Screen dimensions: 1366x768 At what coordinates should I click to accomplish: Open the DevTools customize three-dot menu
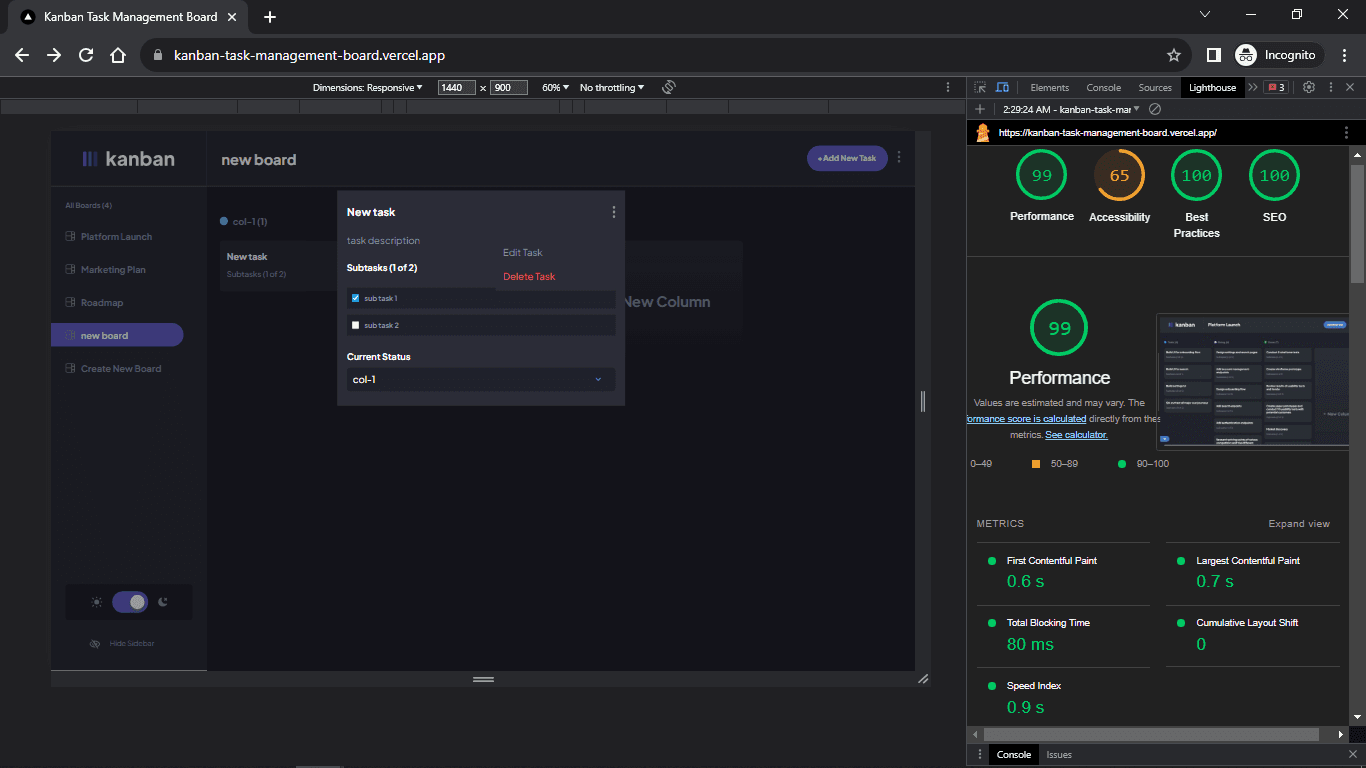pos(1329,88)
